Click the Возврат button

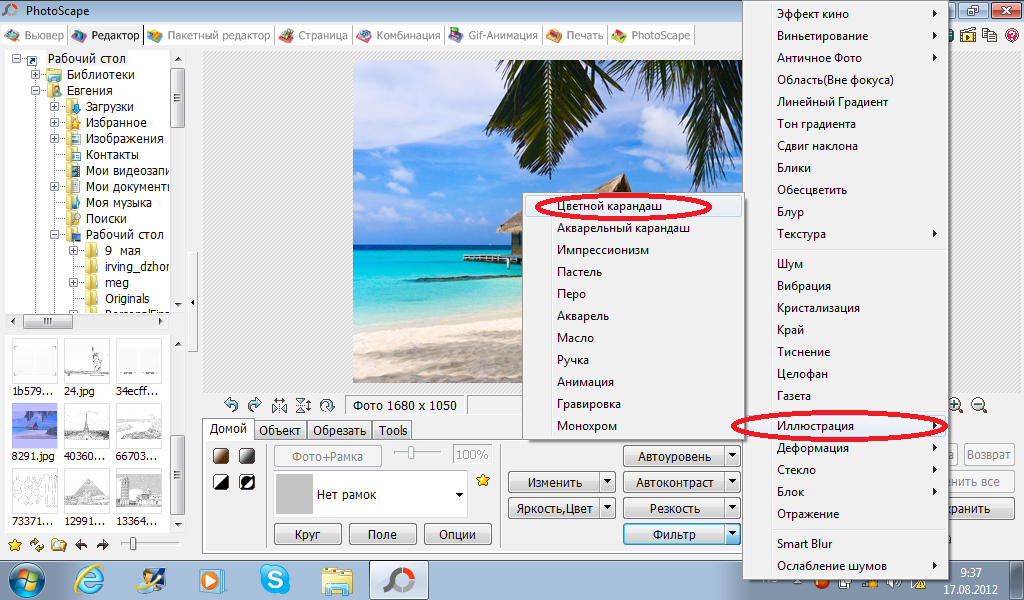click(988, 454)
